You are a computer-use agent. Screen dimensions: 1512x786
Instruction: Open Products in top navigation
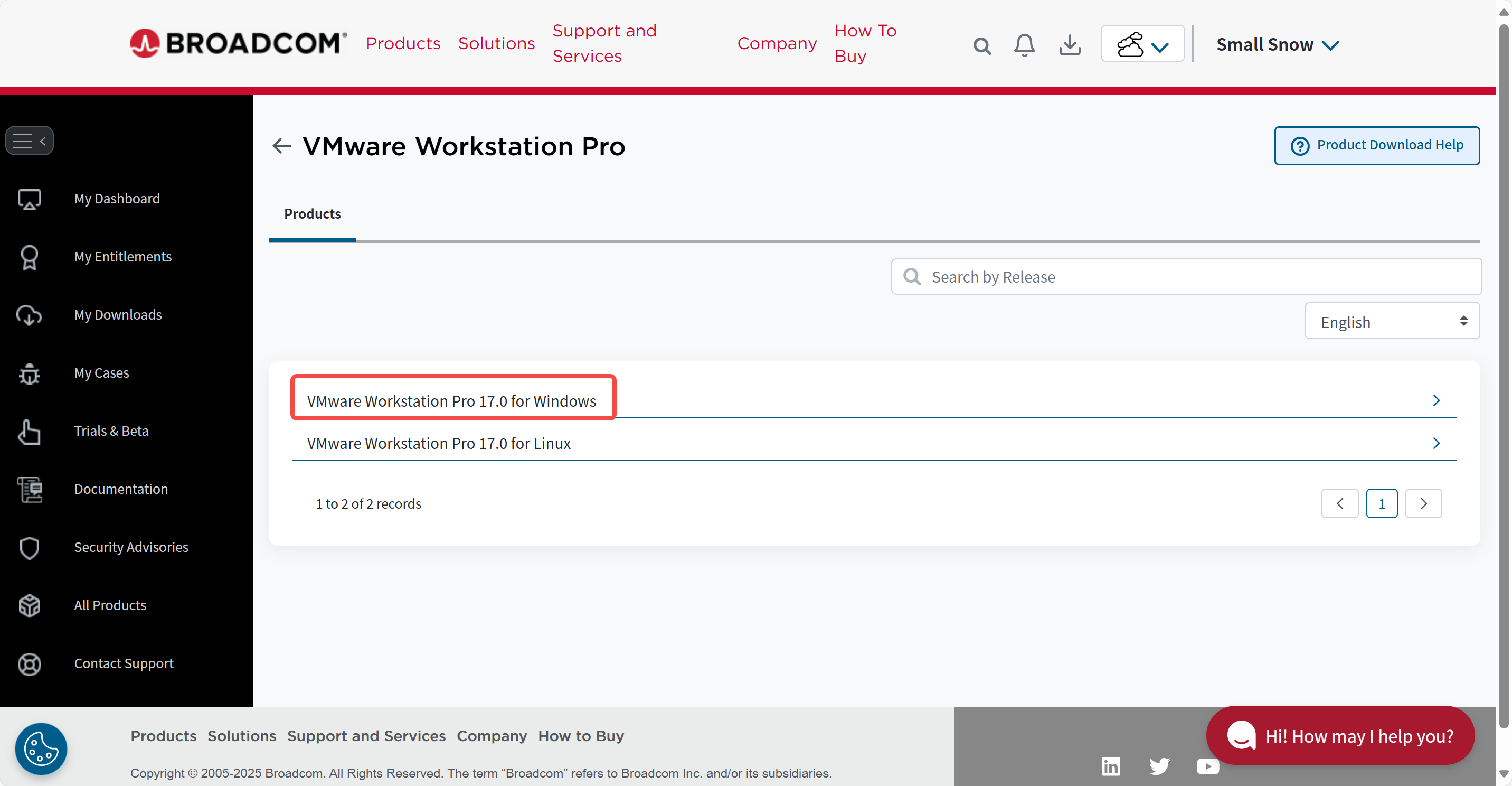click(x=403, y=43)
